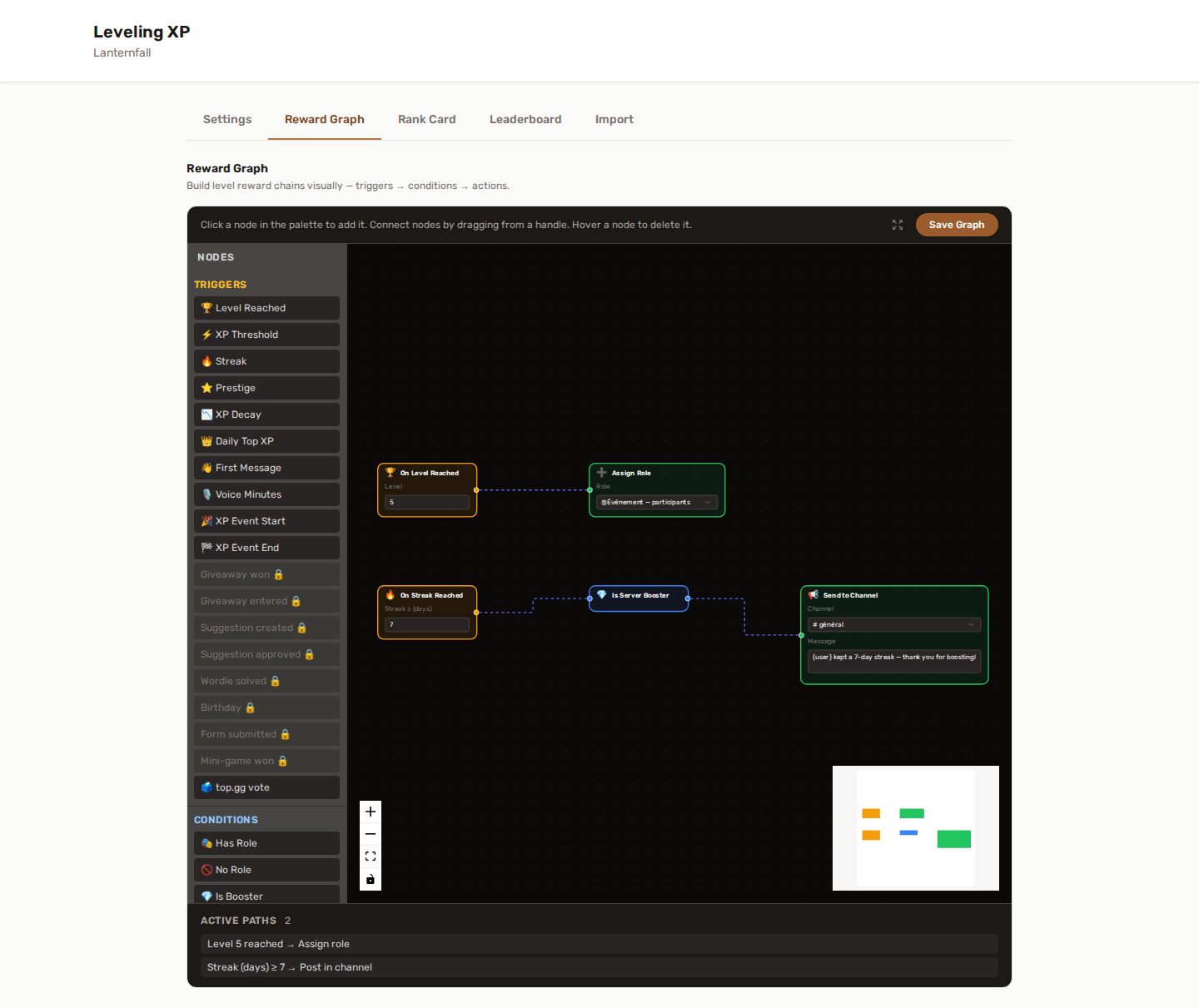Click the locked Giveaway won trigger

266,574
